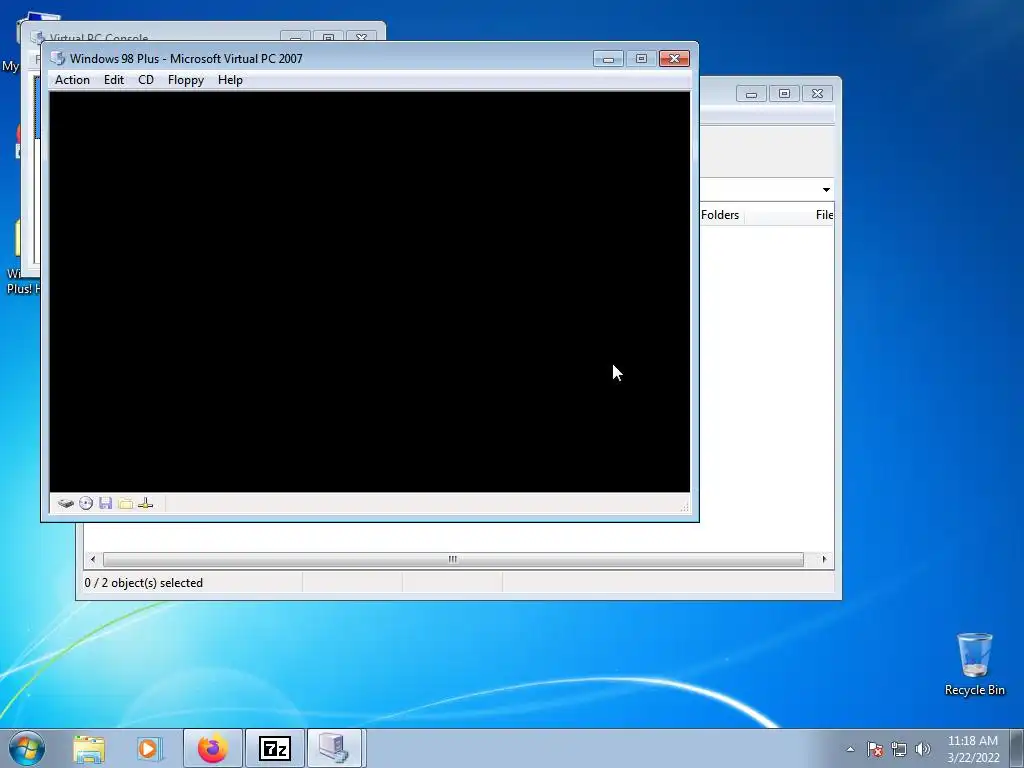Expand the address dropdown in the 7-Zip window
This screenshot has width=1024, height=768.
tap(826, 189)
